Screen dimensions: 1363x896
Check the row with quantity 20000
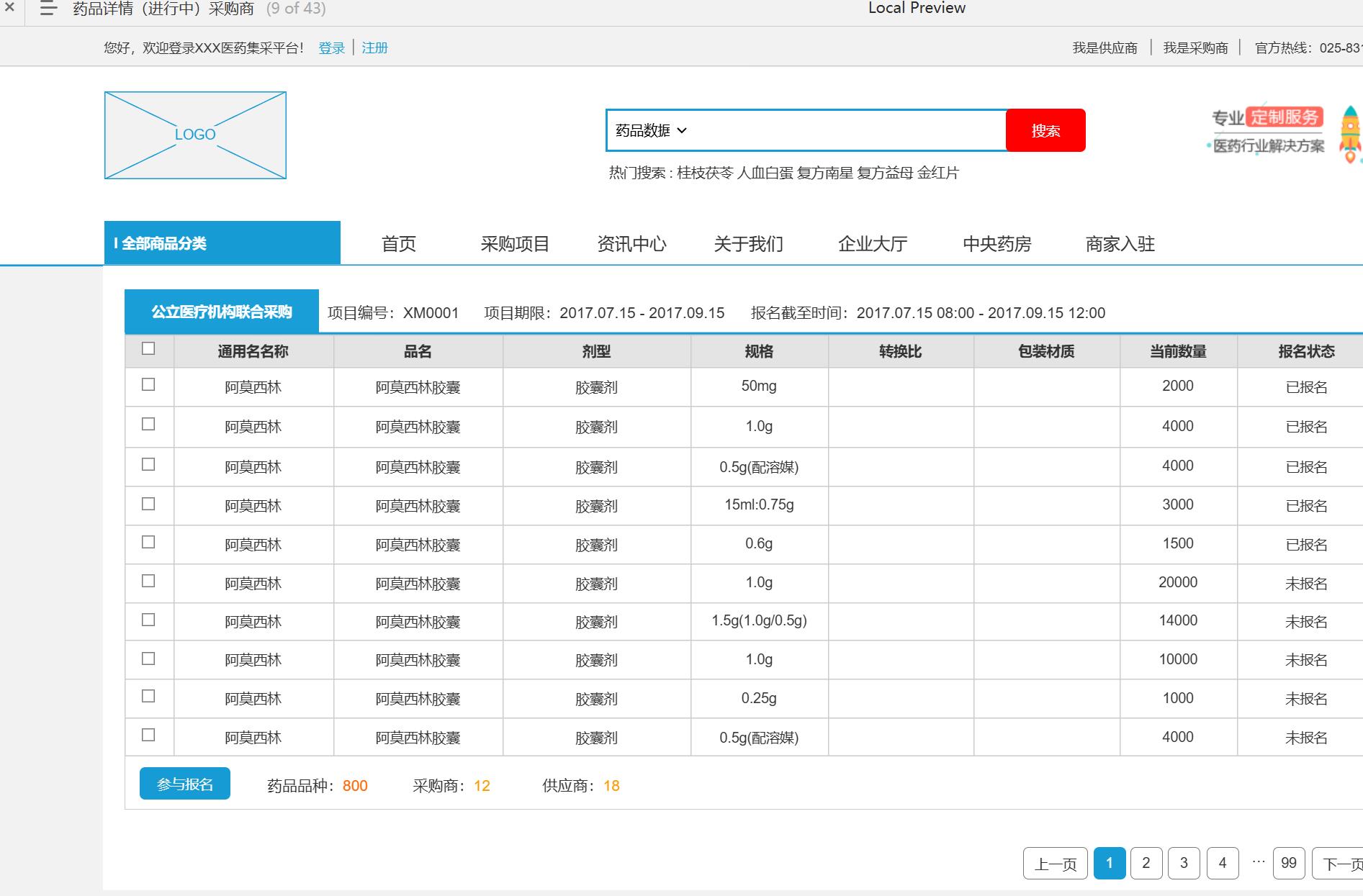(148, 580)
